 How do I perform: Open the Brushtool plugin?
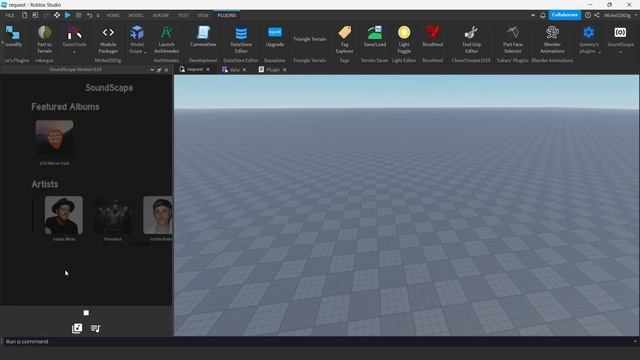[x=433, y=36]
